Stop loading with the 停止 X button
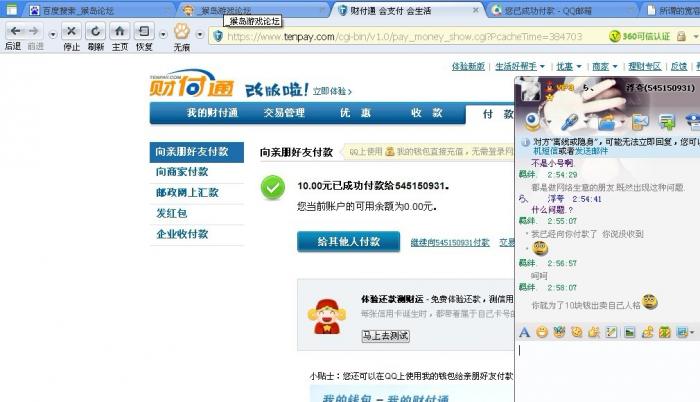 coord(71,31)
